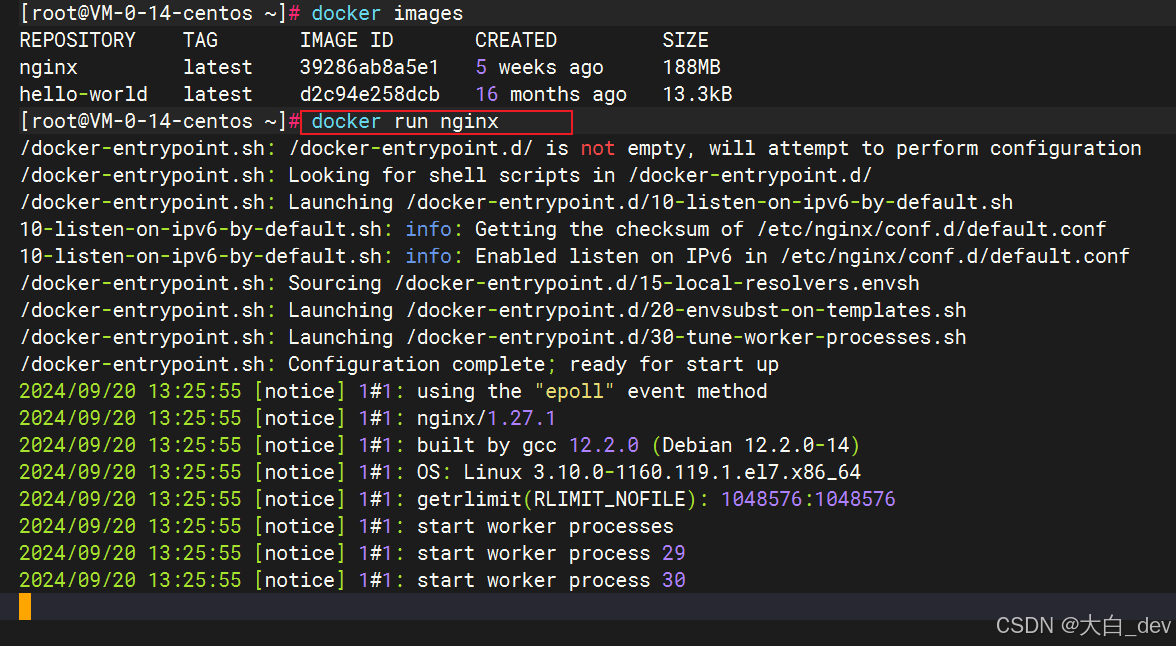Click the 188MB size value
The height and width of the screenshot is (646, 1176).
pyautogui.click(x=692, y=68)
